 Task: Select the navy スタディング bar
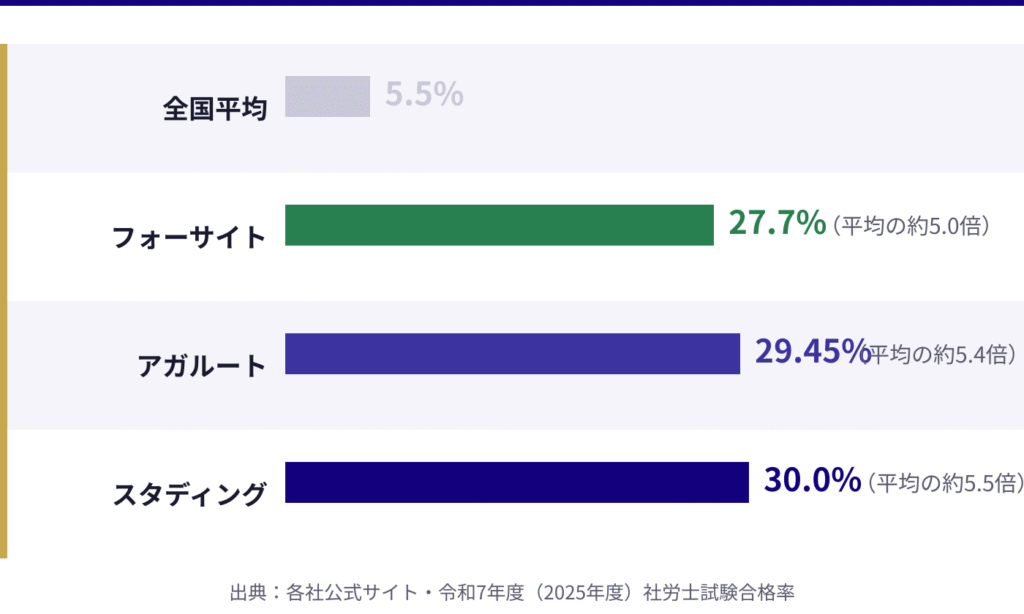[x=517, y=482]
